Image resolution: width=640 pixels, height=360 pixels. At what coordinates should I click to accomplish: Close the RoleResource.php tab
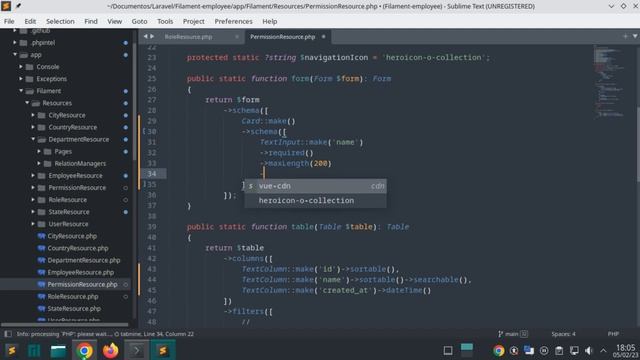click(x=237, y=37)
